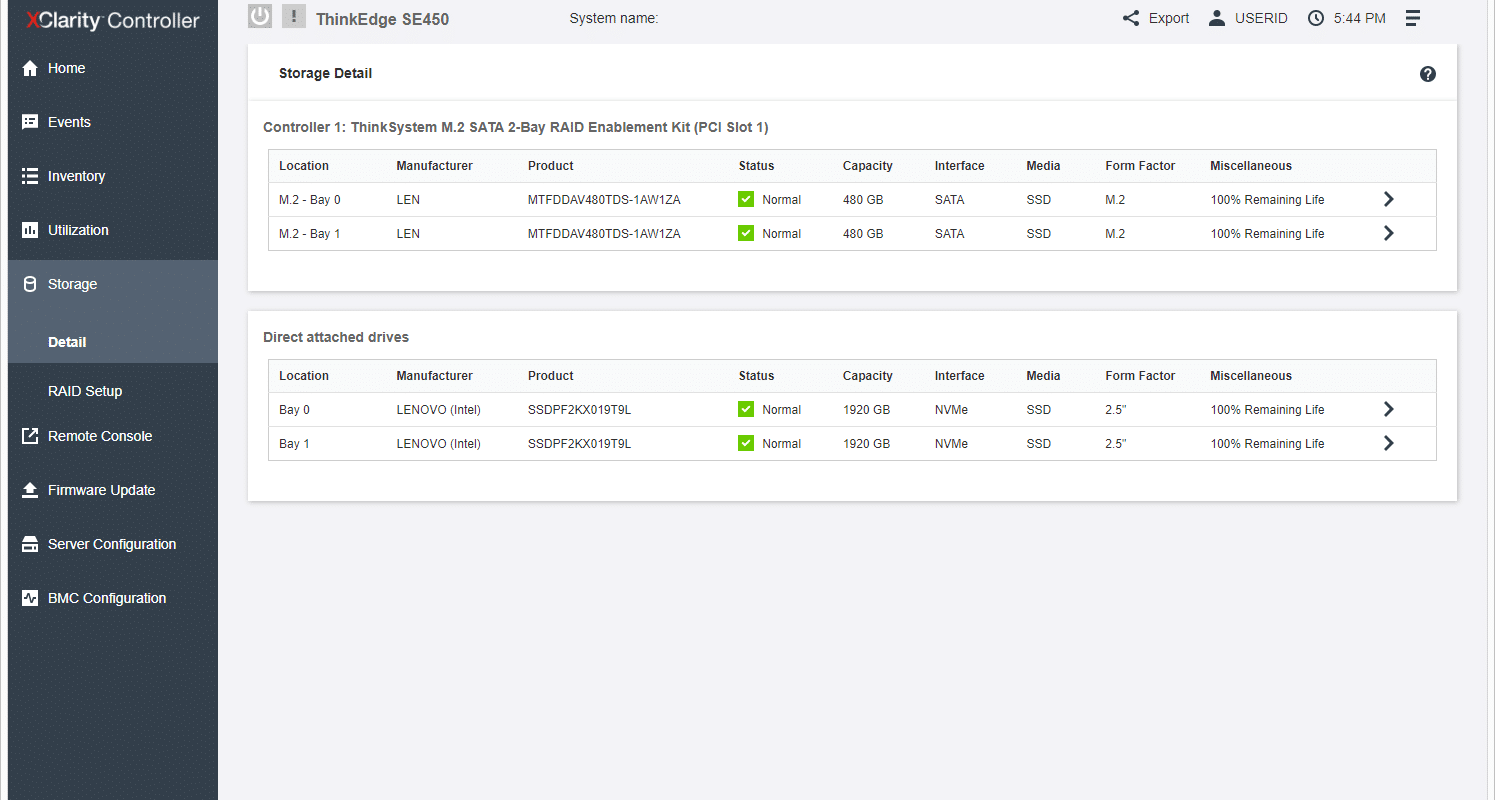Click the clock icon beside 5:44 PM
This screenshot has height=800, width=1495.
1316,18
